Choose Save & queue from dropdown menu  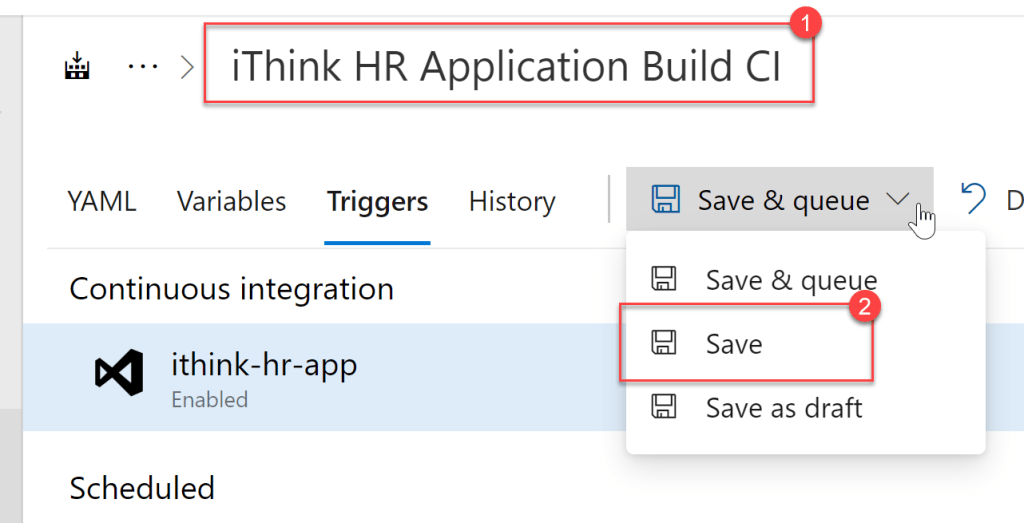pyautogui.click(x=790, y=280)
